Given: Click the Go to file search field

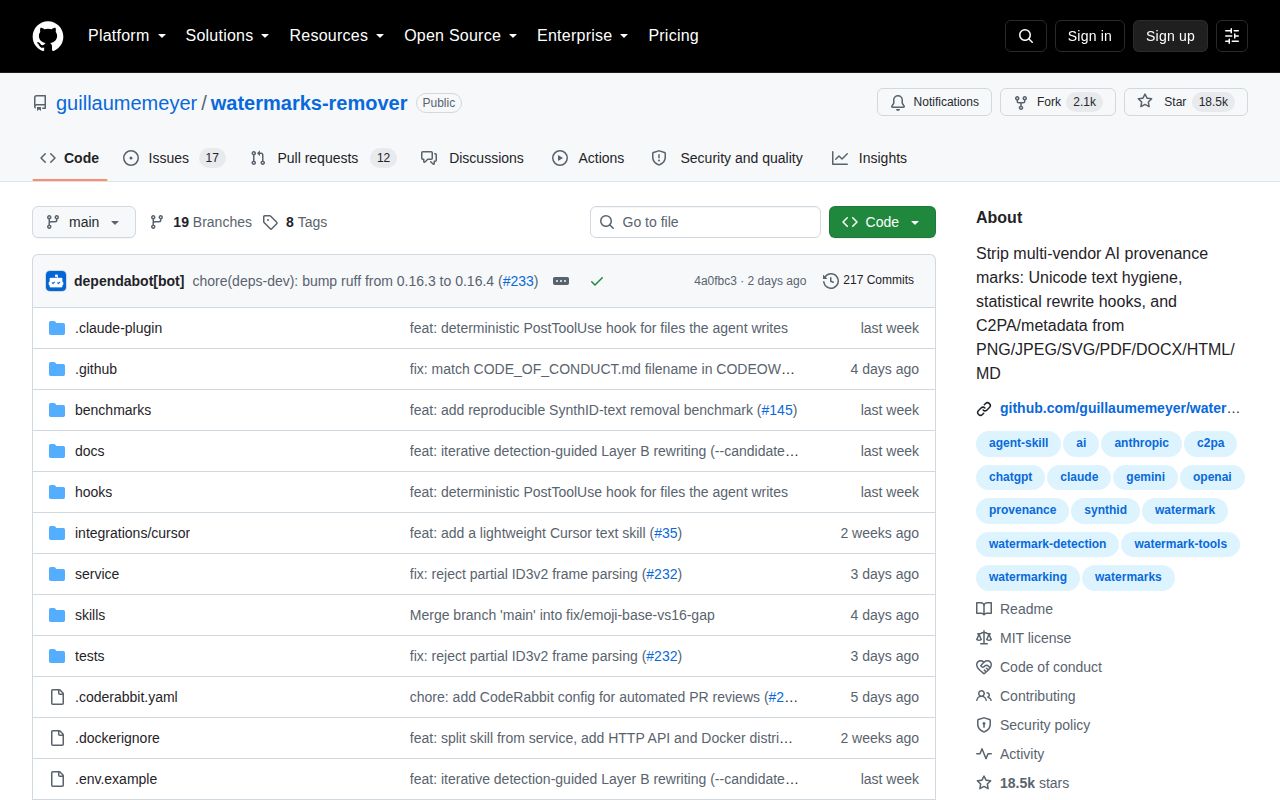Looking at the screenshot, I should [705, 222].
